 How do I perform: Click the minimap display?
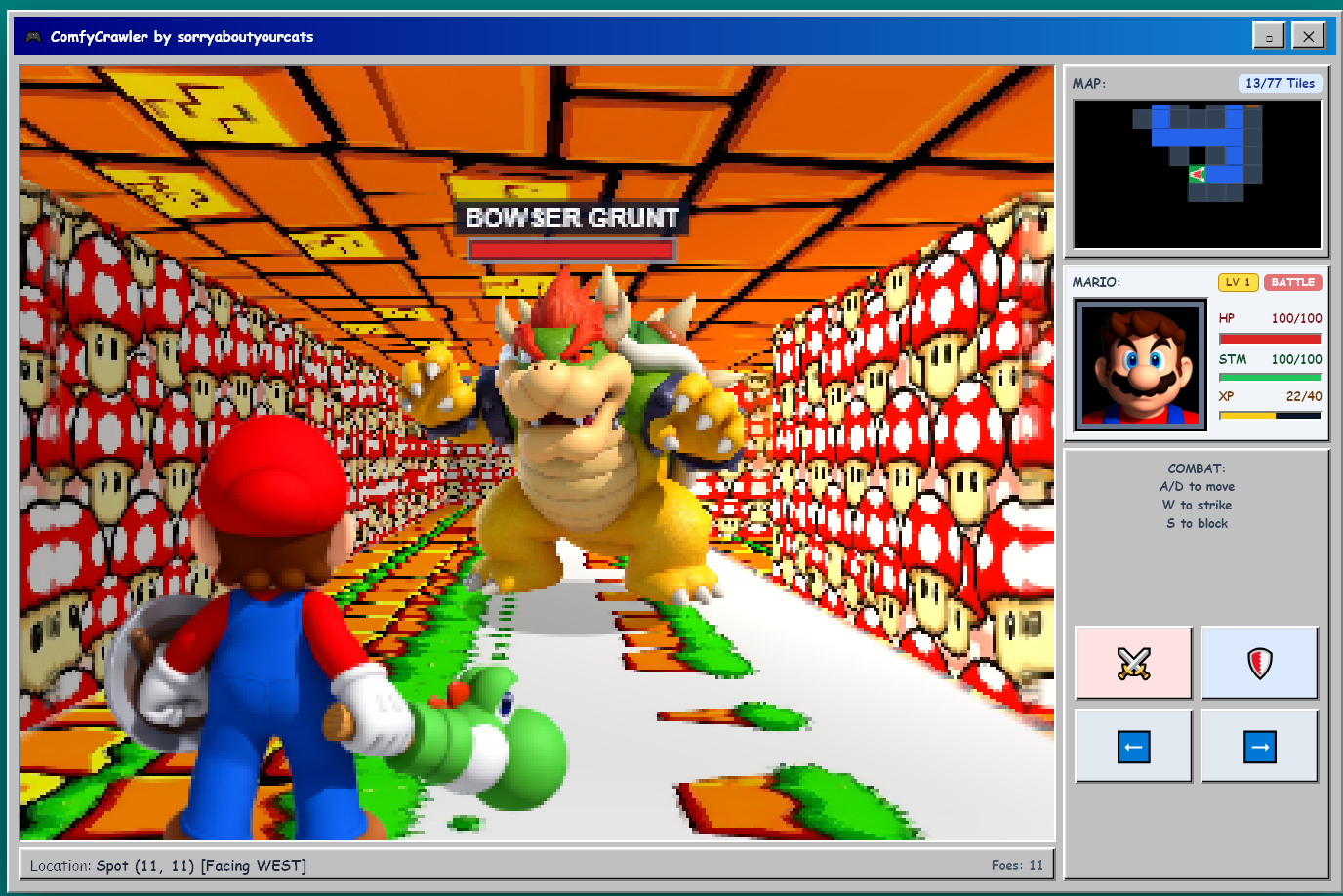1197,174
